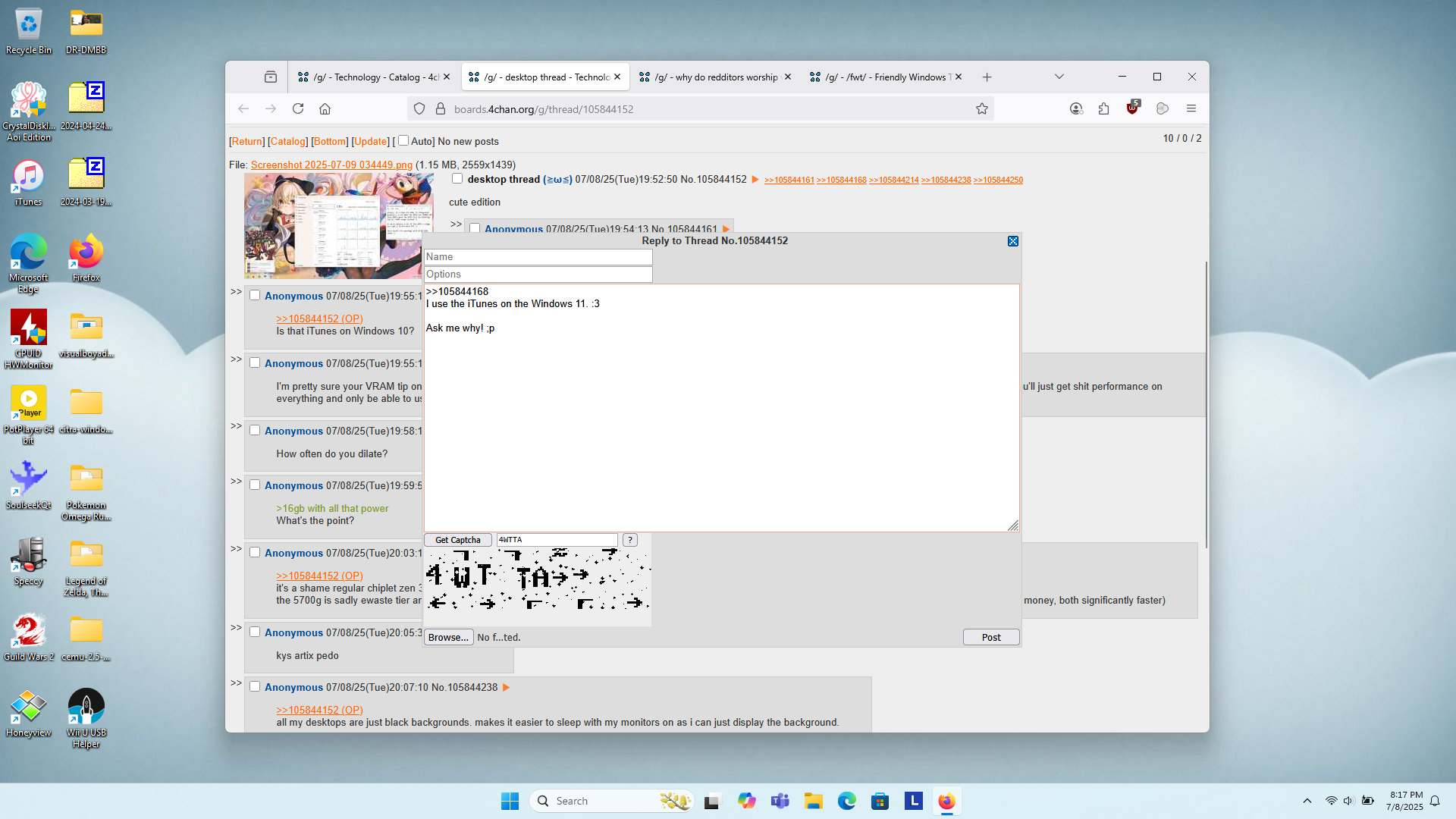Screen dimensions: 1456x819
Task: Click the captcha answer field
Action: tap(557, 540)
